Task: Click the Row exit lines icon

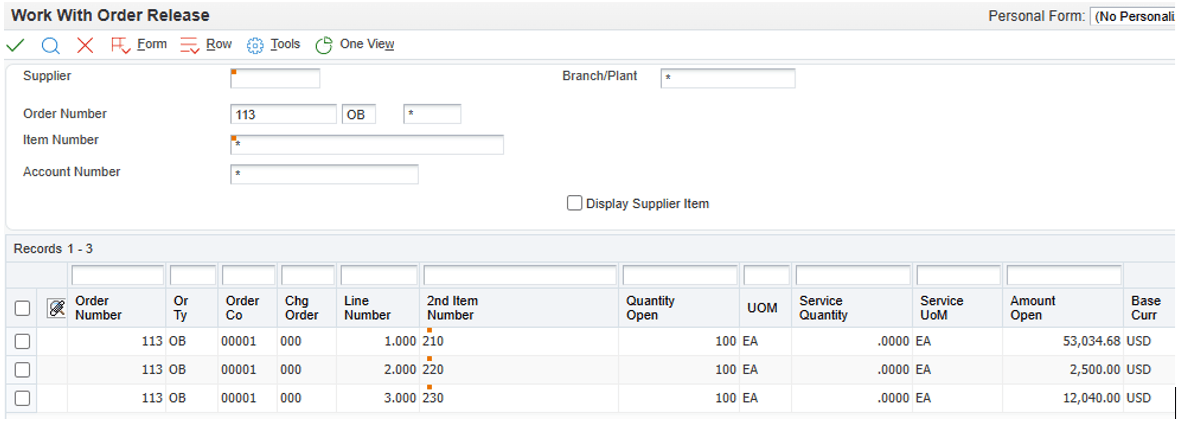Action: 190,45
